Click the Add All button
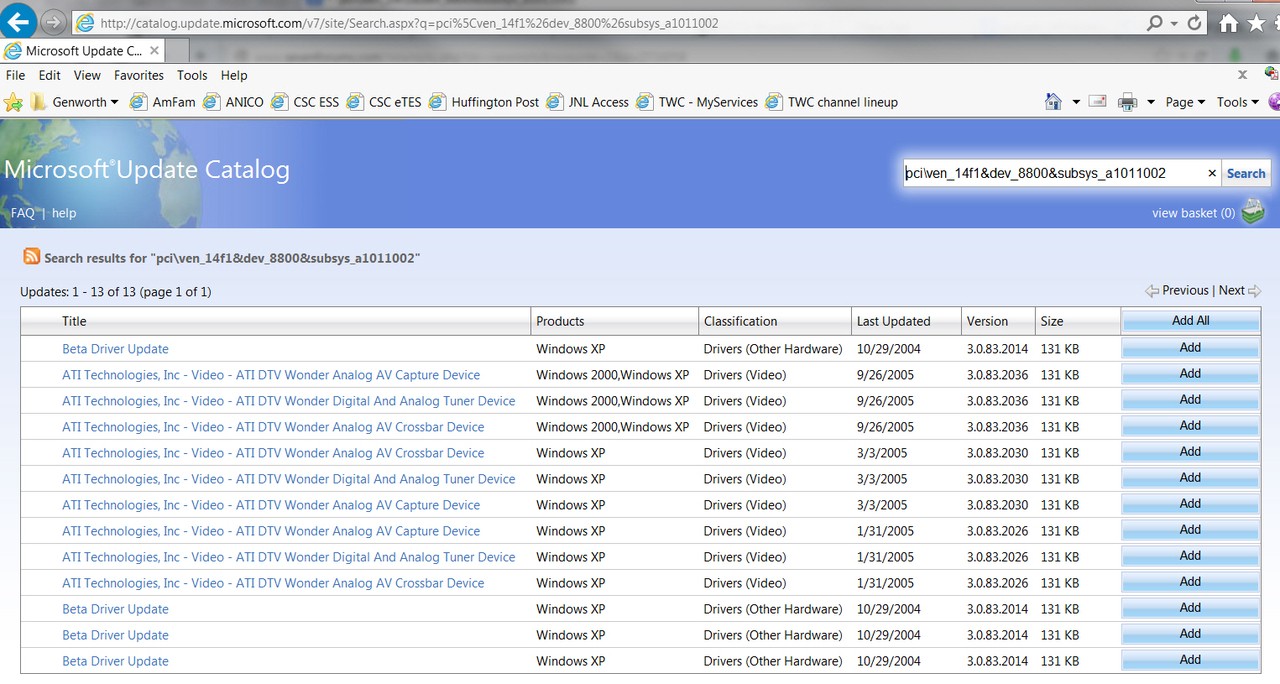This screenshot has height=684, width=1280. tap(1190, 321)
